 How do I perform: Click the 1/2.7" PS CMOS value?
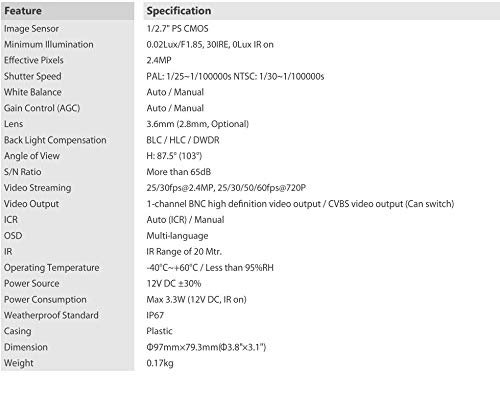pyautogui.click(x=177, y=29)
